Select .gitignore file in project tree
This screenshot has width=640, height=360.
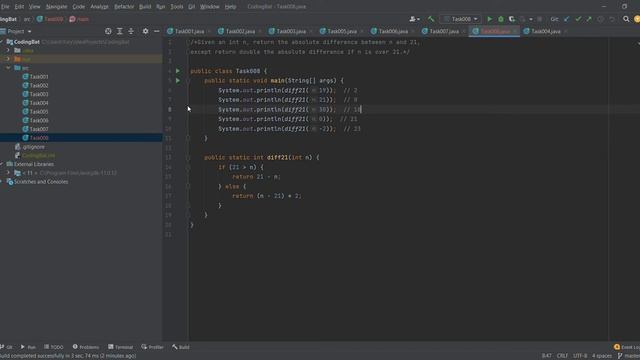click(33, 147)
